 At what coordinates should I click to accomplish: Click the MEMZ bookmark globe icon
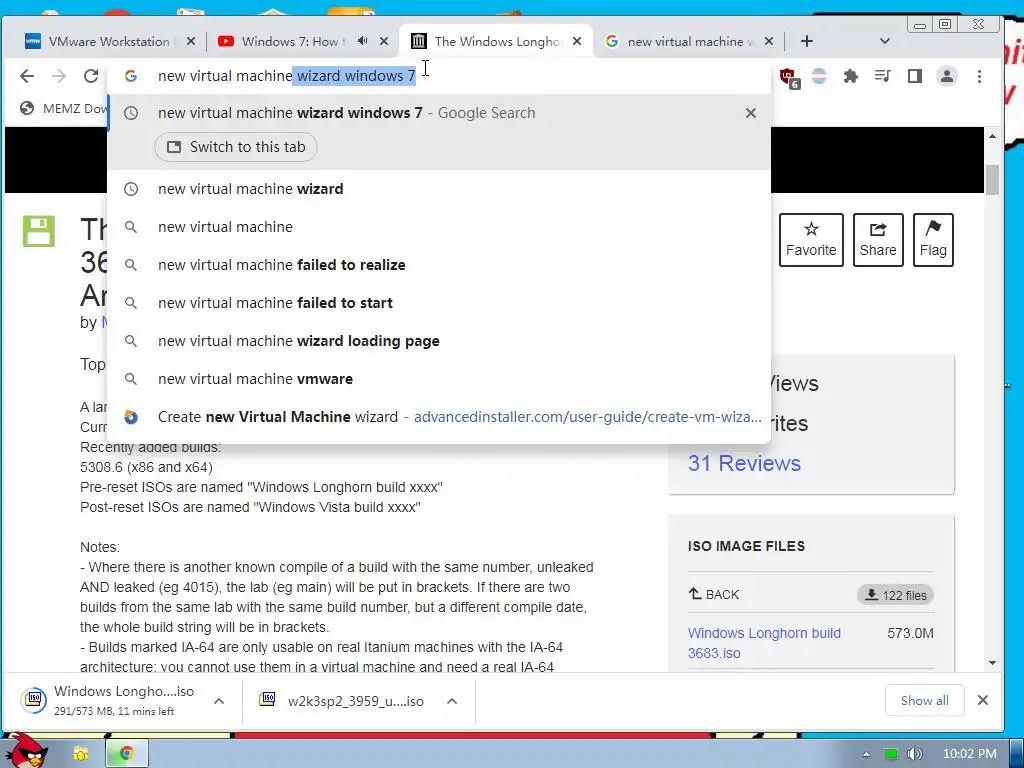point(27,108)
